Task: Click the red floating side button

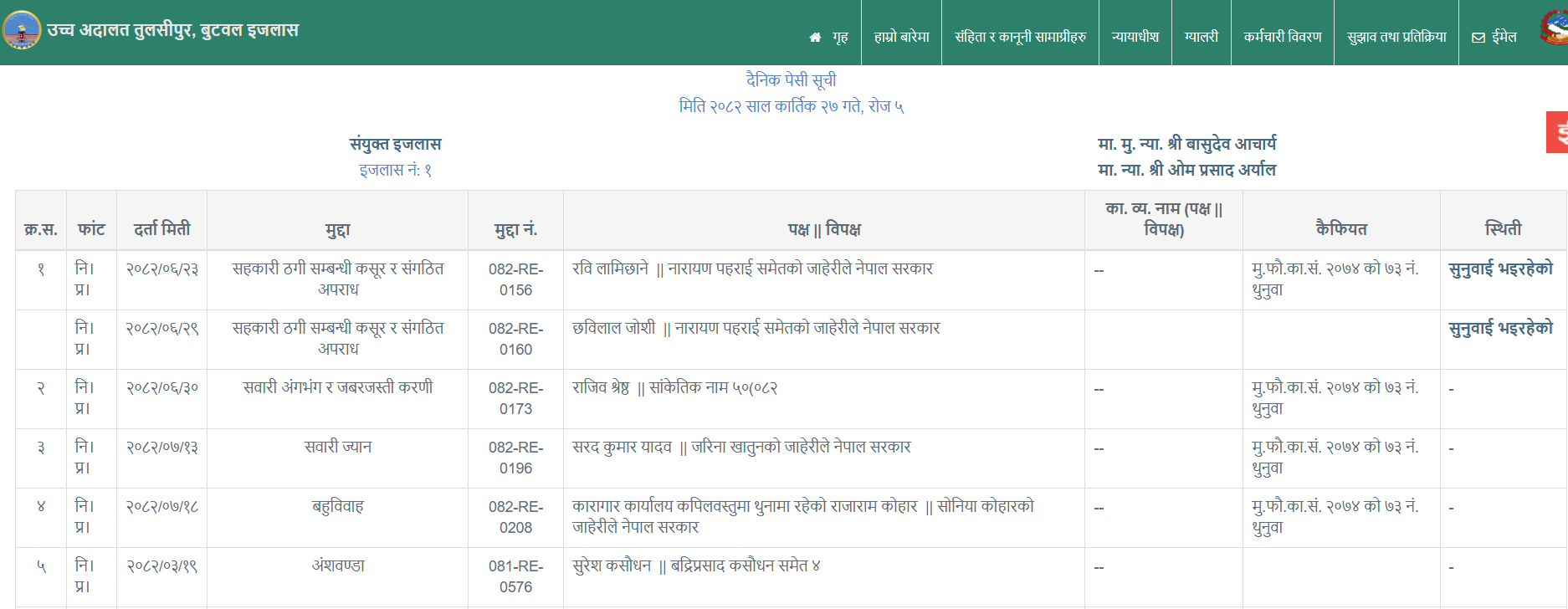Action: click(1557, 132)
